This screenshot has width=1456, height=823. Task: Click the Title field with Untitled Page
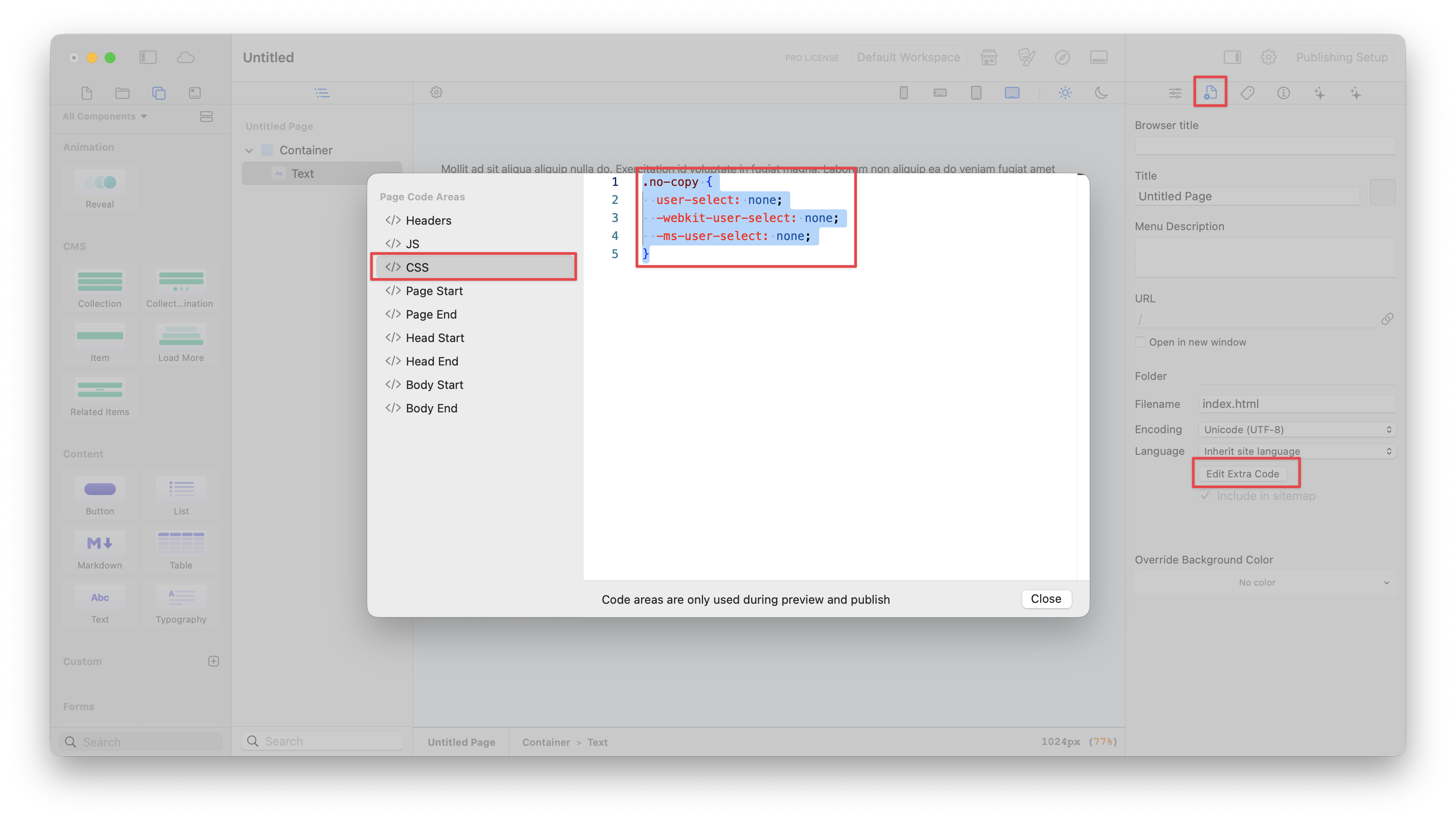[x=1248, y=196]
